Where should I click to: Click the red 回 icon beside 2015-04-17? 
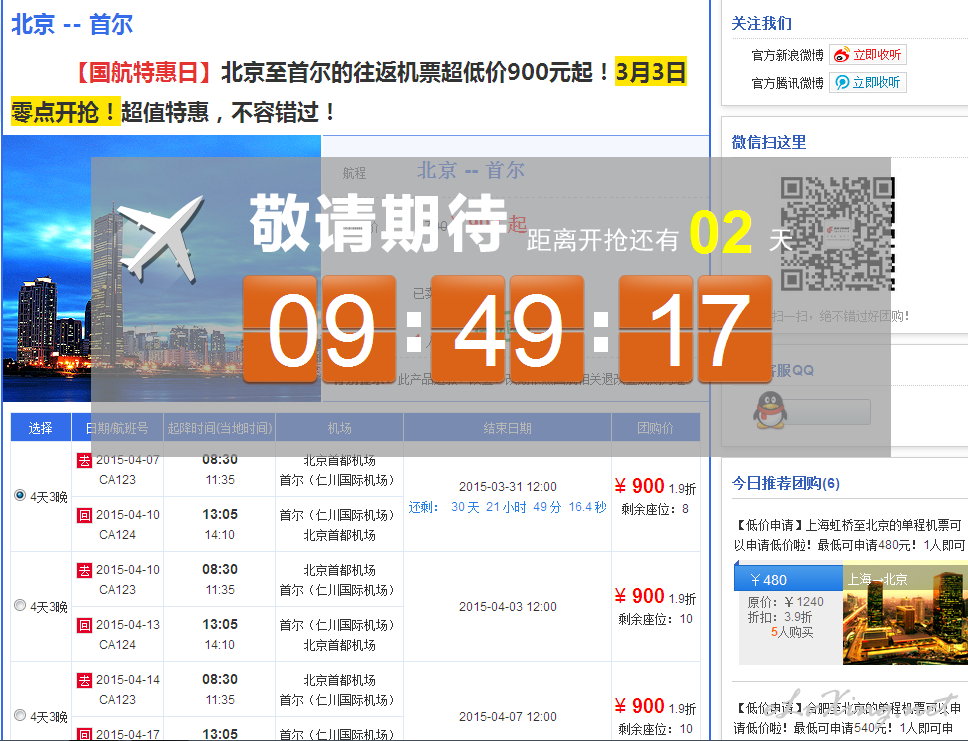pyautogui.click(x=84, y=734)
